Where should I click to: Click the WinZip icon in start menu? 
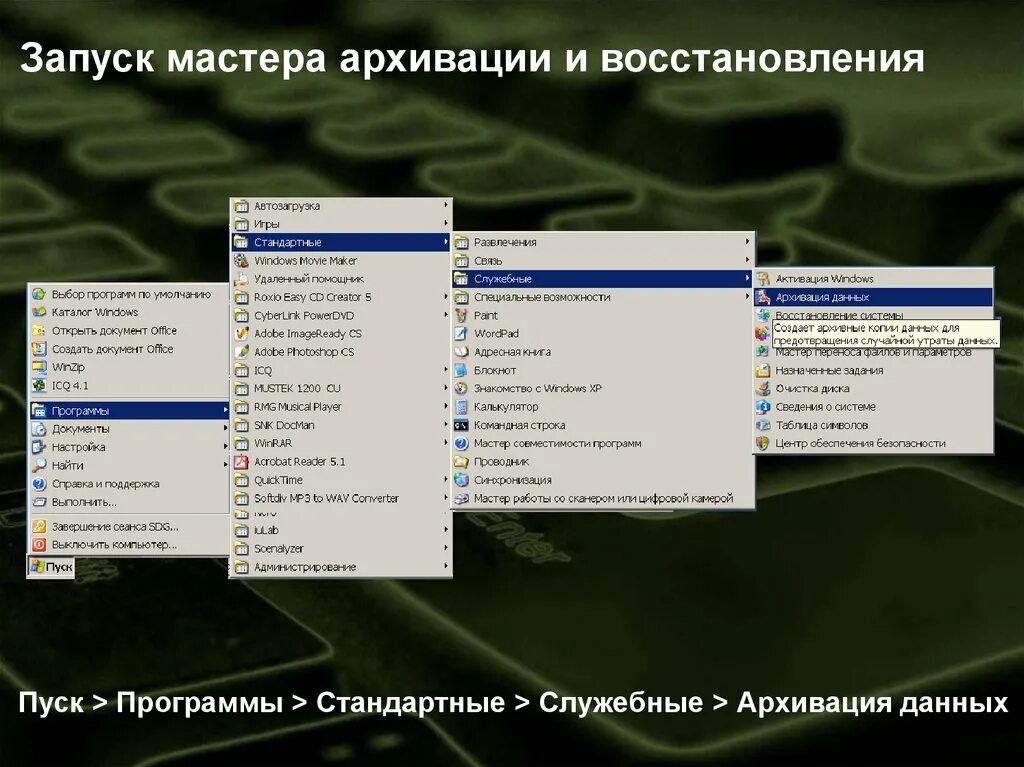pos(39,367)
